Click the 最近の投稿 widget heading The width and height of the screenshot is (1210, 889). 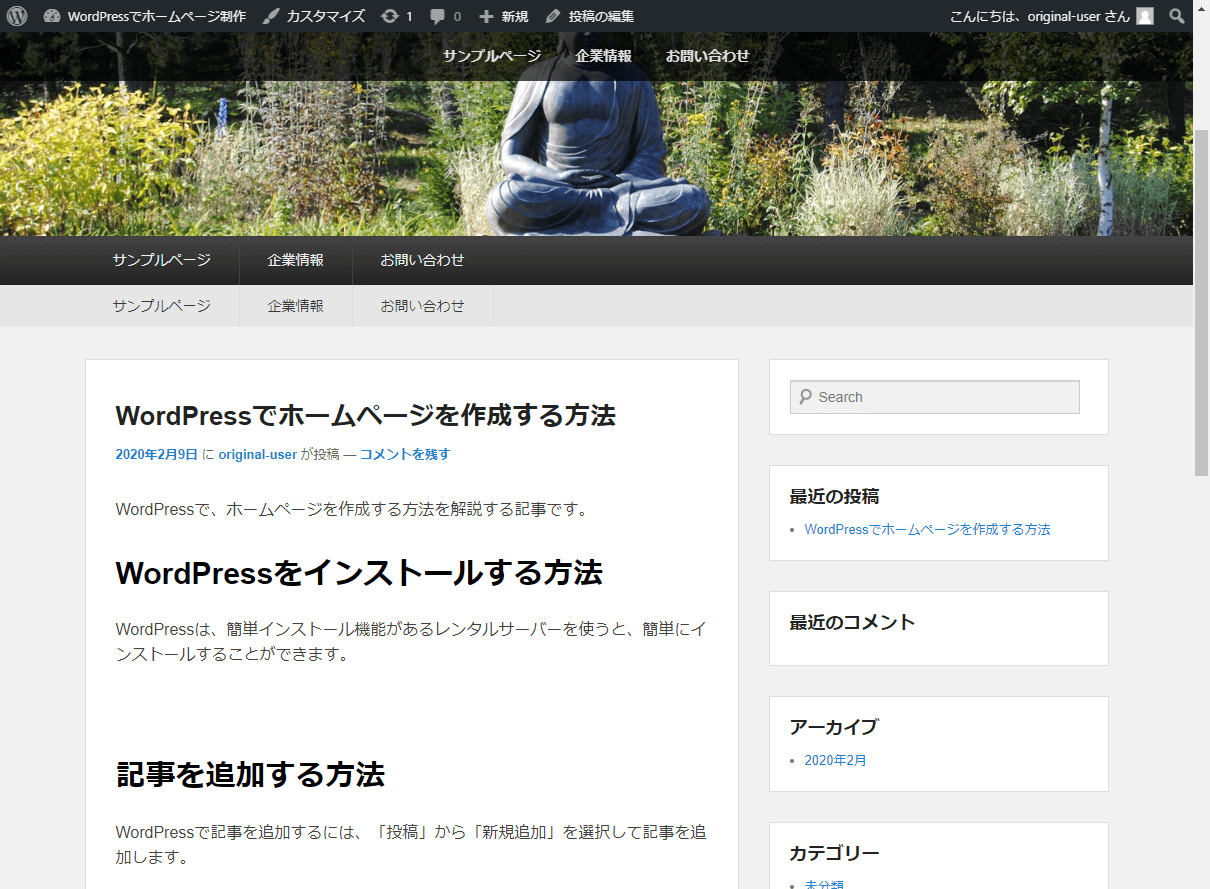(834, 497)
